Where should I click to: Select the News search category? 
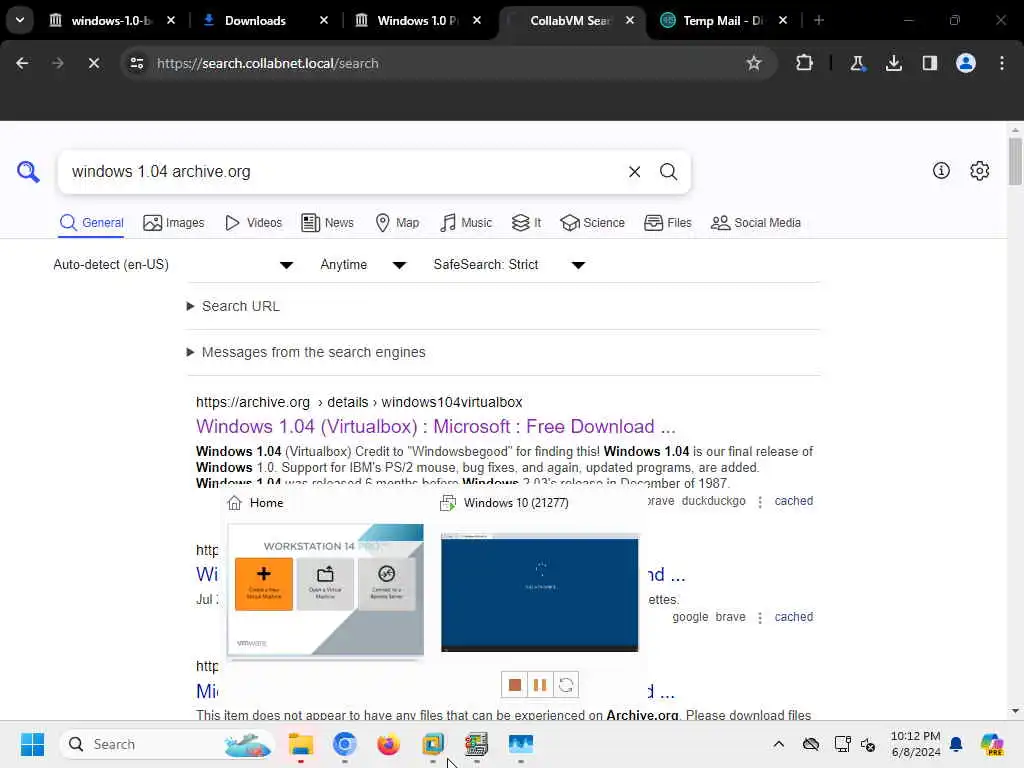click(x=327, y=223)
